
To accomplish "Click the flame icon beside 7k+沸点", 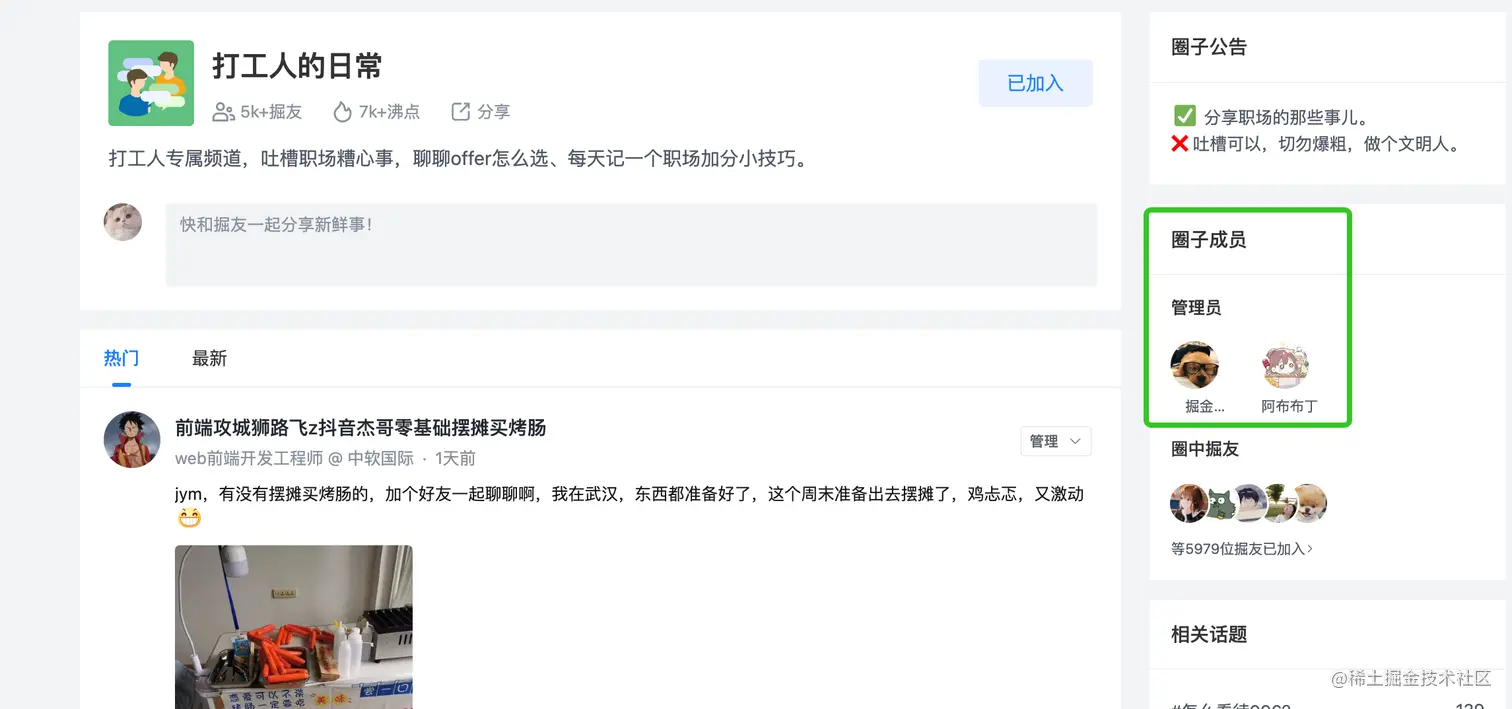I will [x=343, y=112].
